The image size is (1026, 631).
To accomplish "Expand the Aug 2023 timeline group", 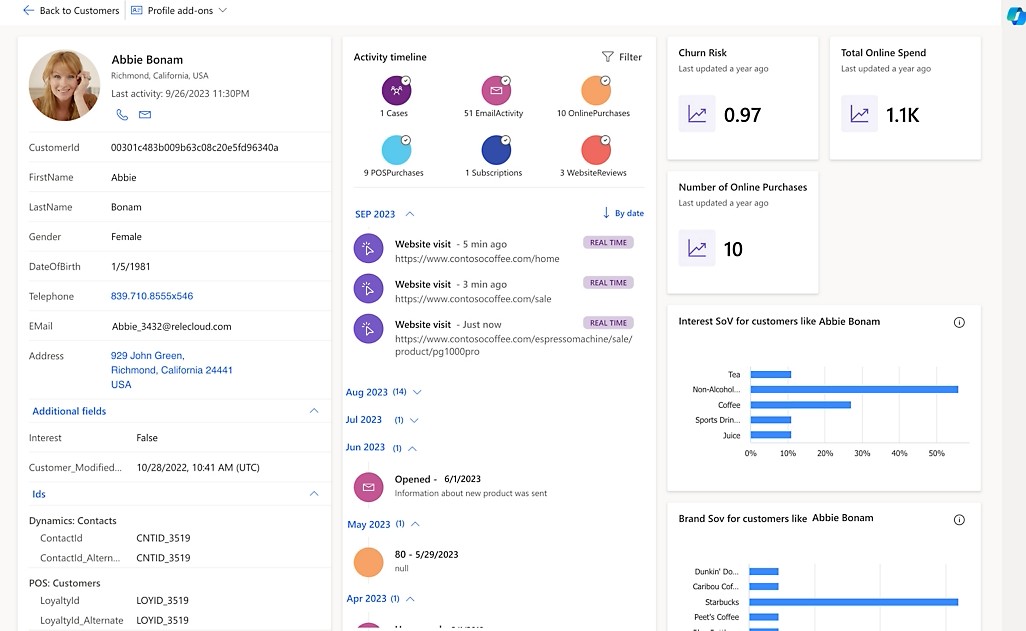I will tap(417, 393).
